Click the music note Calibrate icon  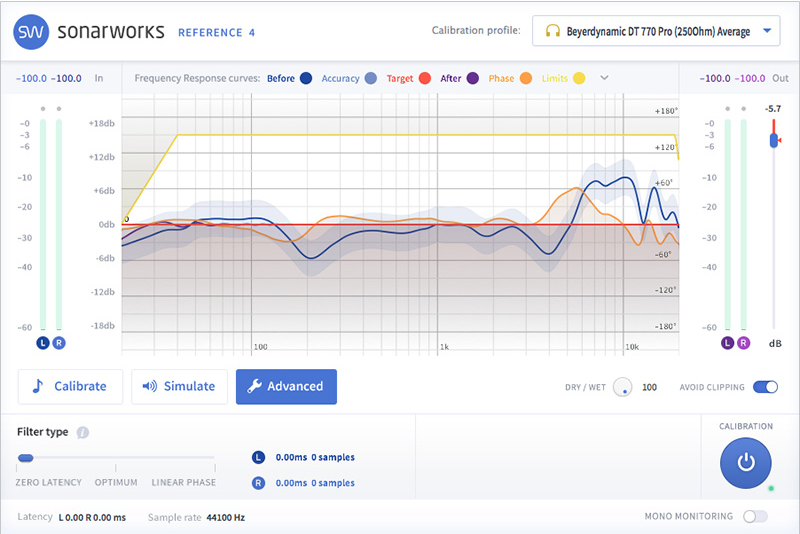pos(38,386)
